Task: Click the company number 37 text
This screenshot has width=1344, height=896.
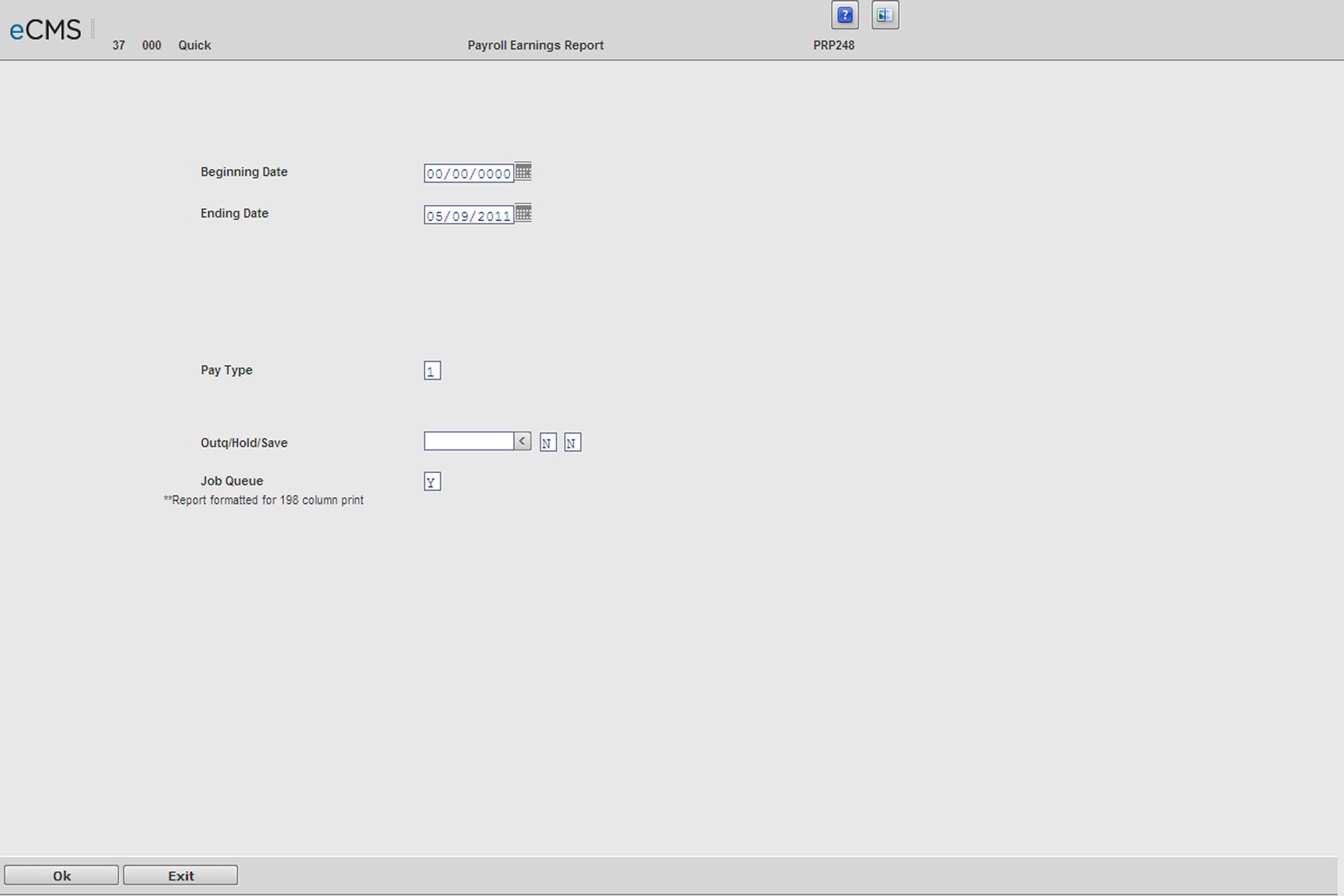Action: [x=119, y=45]
